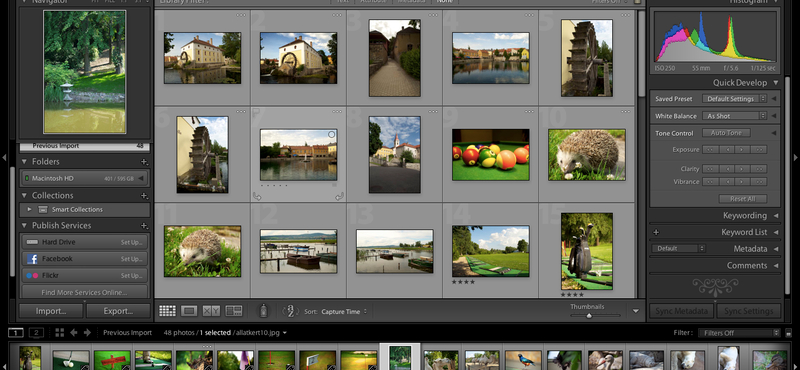Click the Auto Tone button
The height and width of the screenshot is (370, 800).
point(727,133)
